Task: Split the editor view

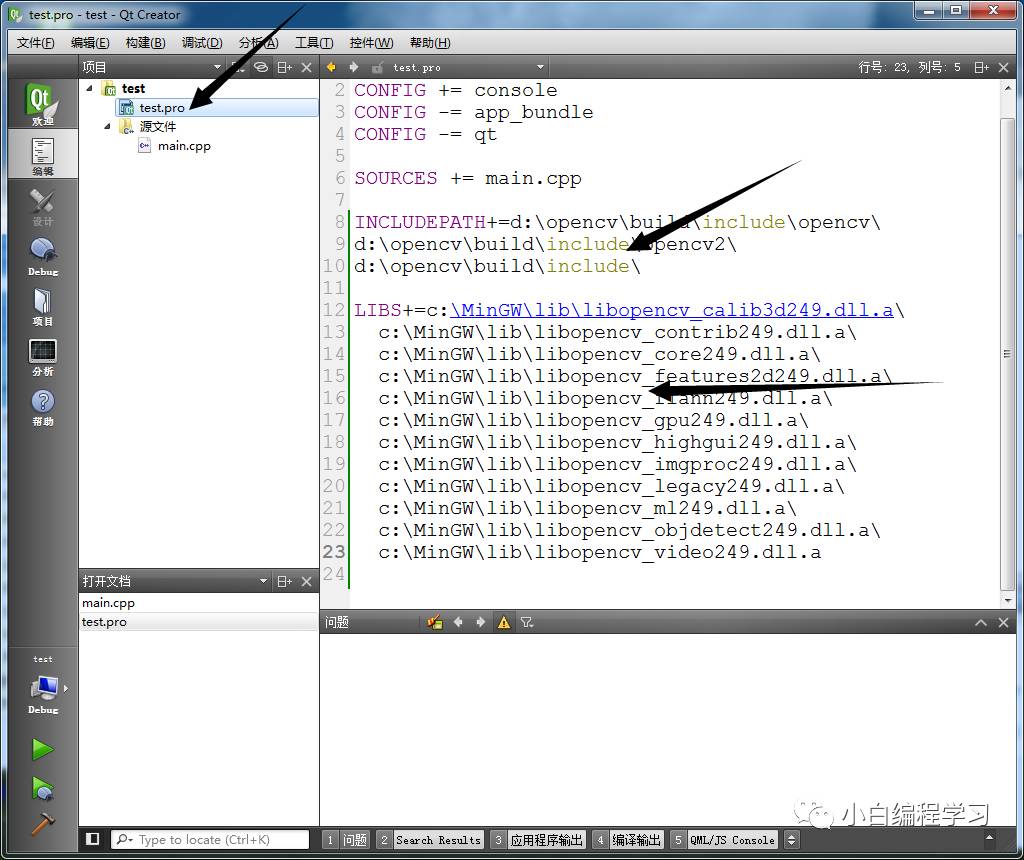Action: pos(981,67)
